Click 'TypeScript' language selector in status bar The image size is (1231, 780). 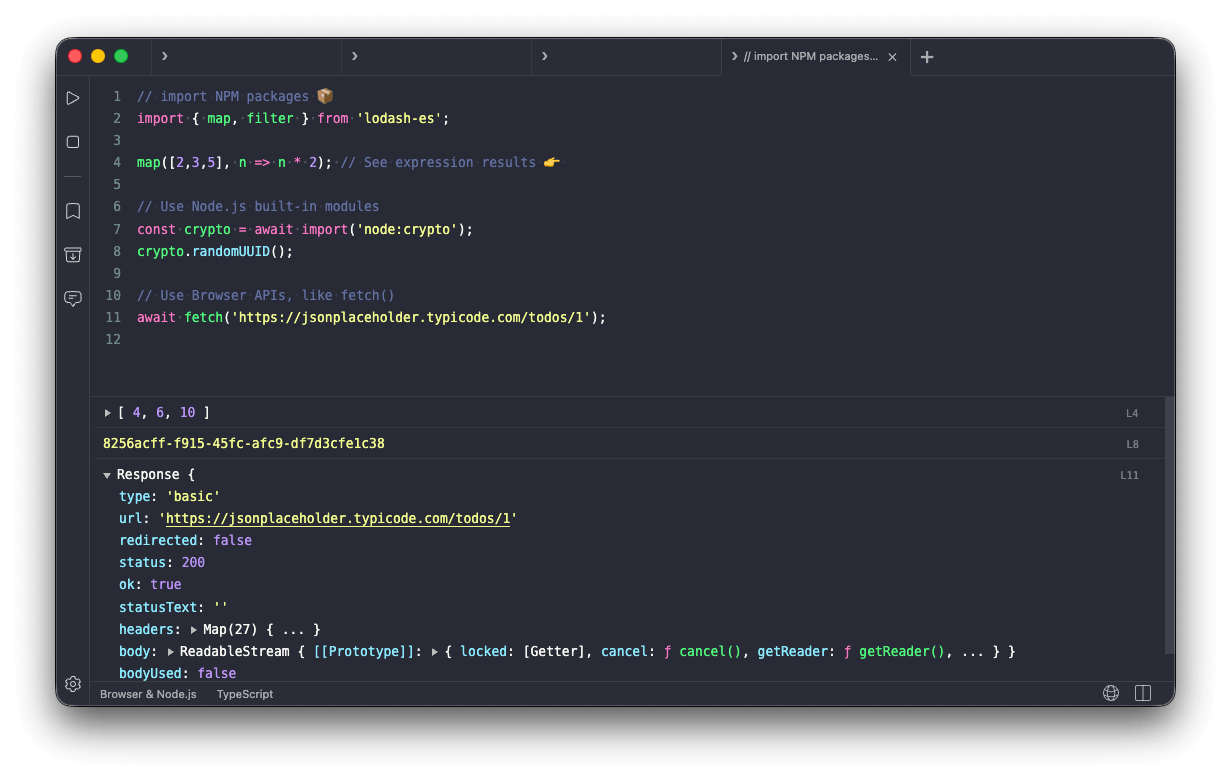(x=245, y=694)
